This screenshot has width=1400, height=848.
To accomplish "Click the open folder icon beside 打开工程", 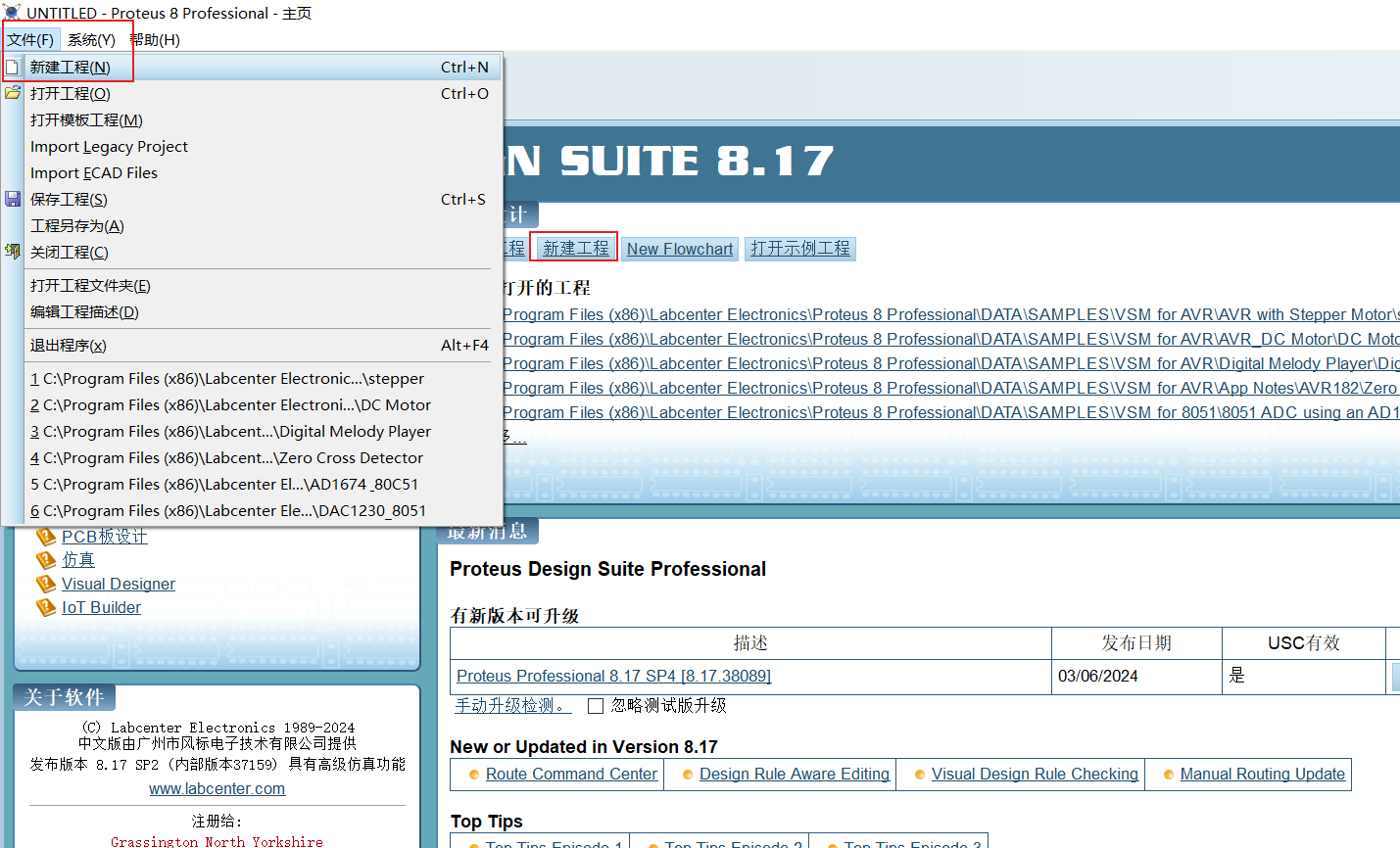I will [12, 93].
